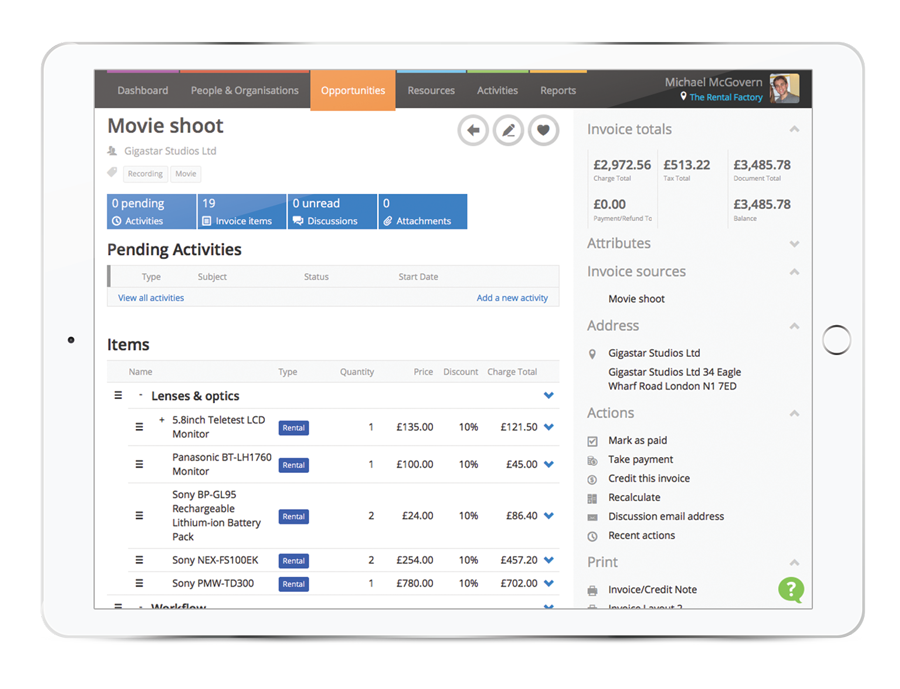Viewport: 900px width, 689px height.
Task: Click the Take payment icon
Action: [x=592, y=460]
